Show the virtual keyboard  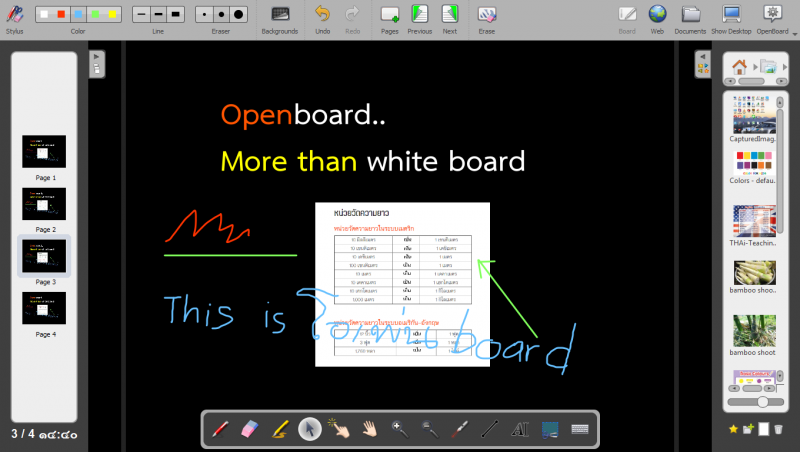(x=580, y=429)
